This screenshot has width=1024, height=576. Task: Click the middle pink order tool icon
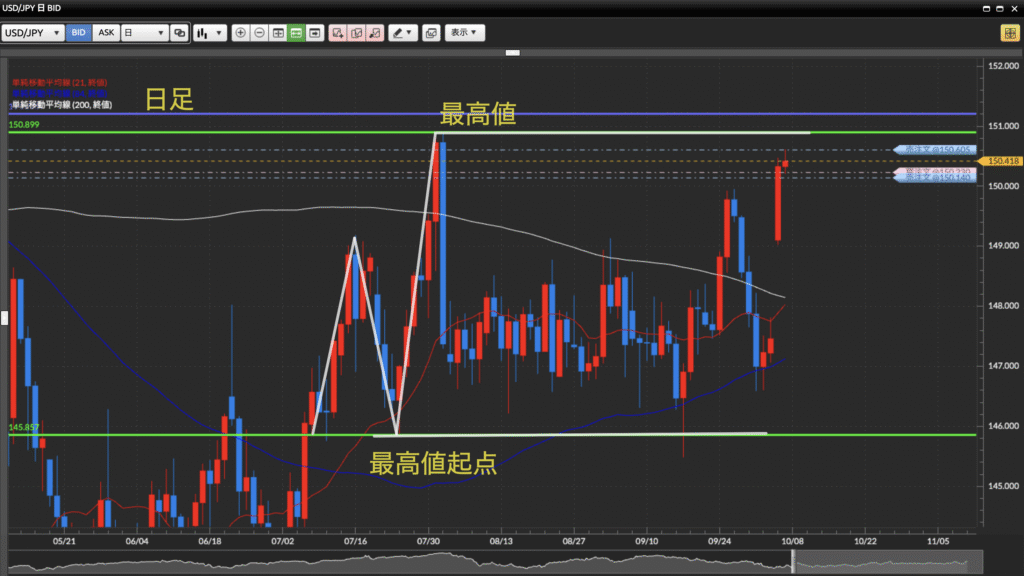tap(356, 33)
